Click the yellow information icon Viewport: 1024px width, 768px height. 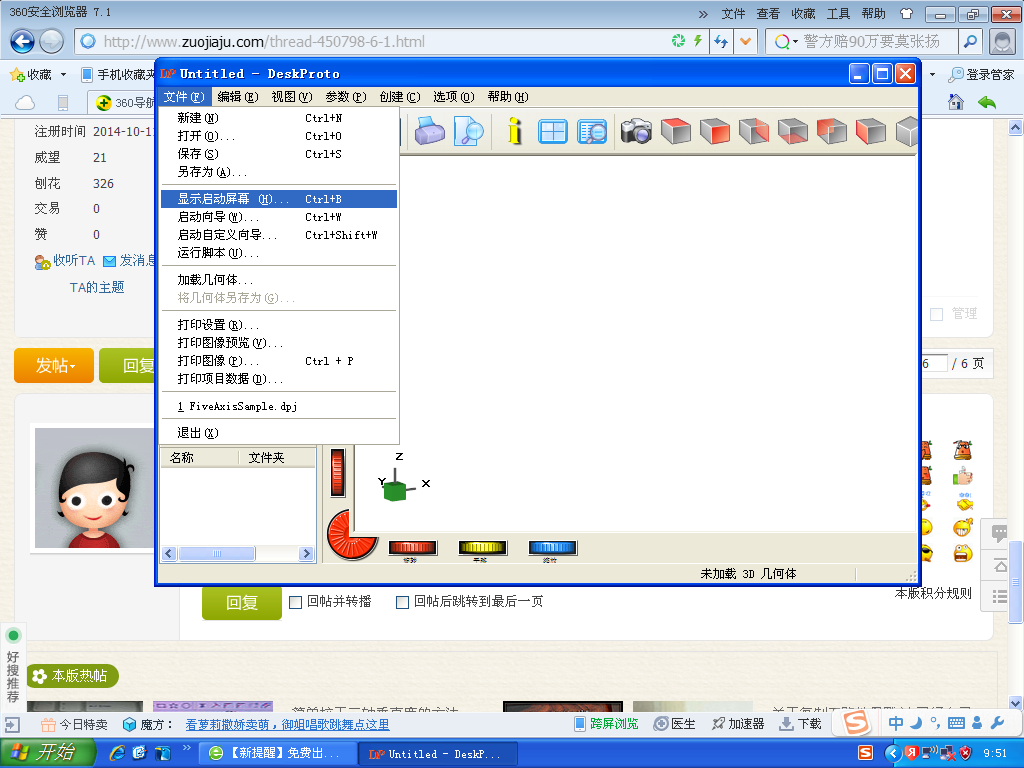pyautogui.click(x=515, y=131)
